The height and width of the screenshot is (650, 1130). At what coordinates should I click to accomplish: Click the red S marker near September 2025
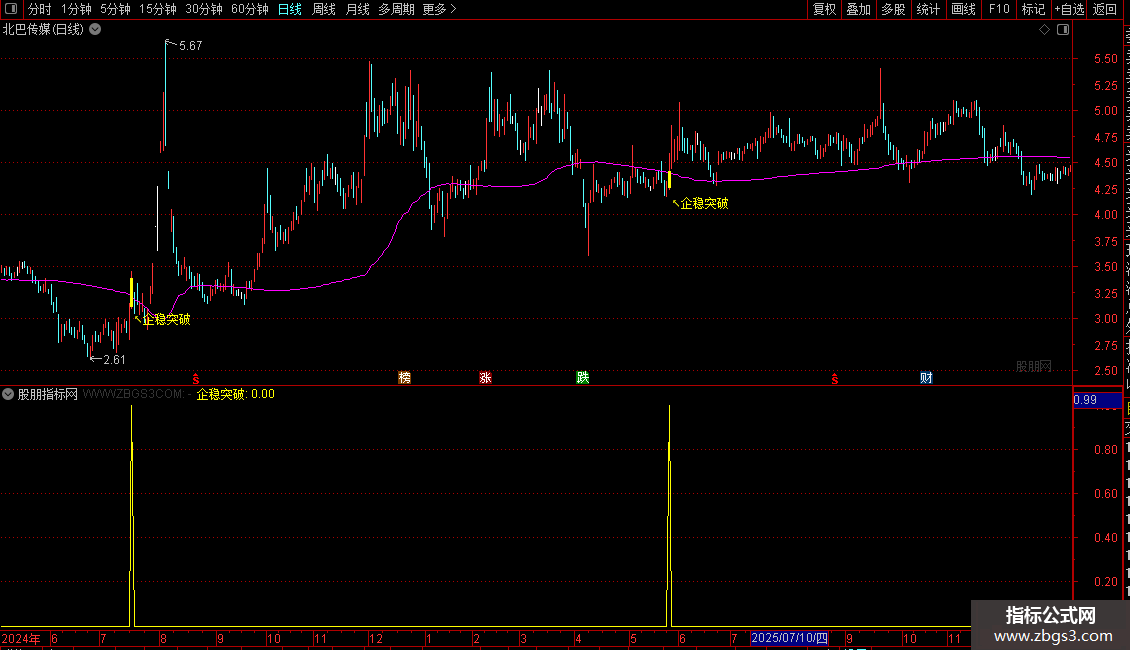(835, 378)
